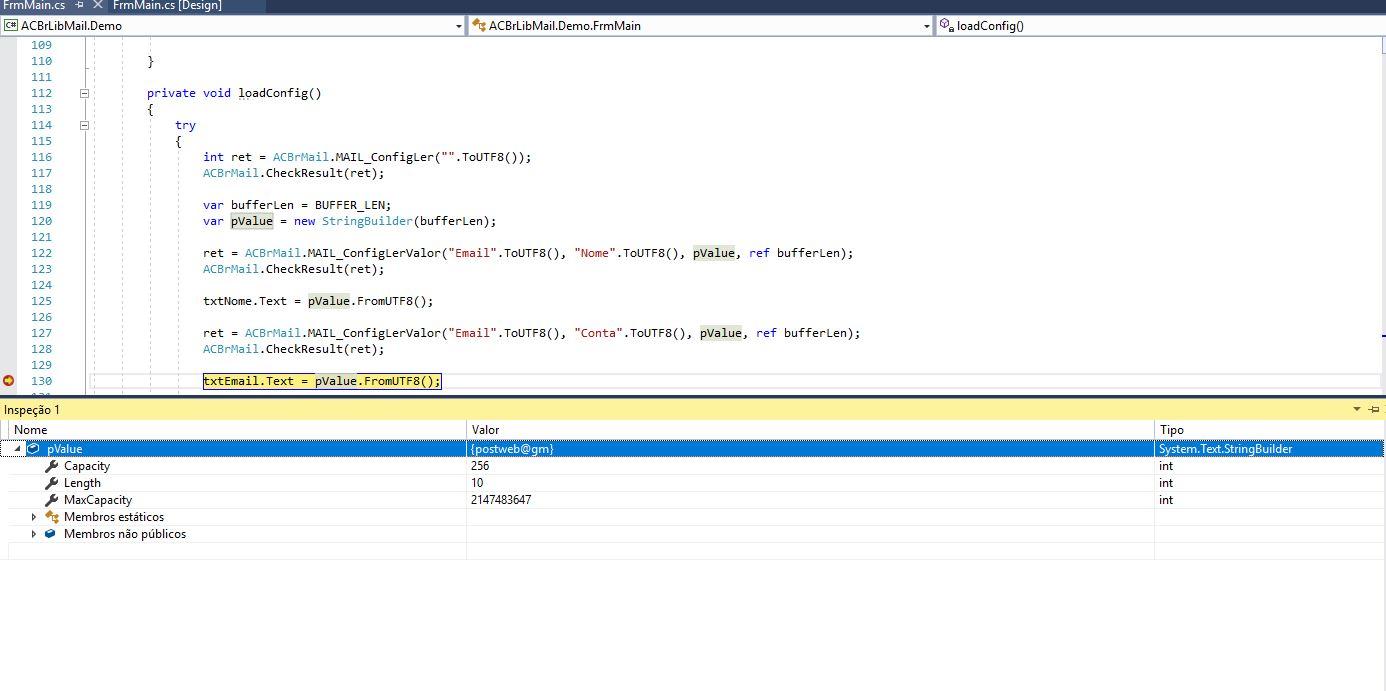Select the FrmMain.cs code tab

(x=34, y=5)
